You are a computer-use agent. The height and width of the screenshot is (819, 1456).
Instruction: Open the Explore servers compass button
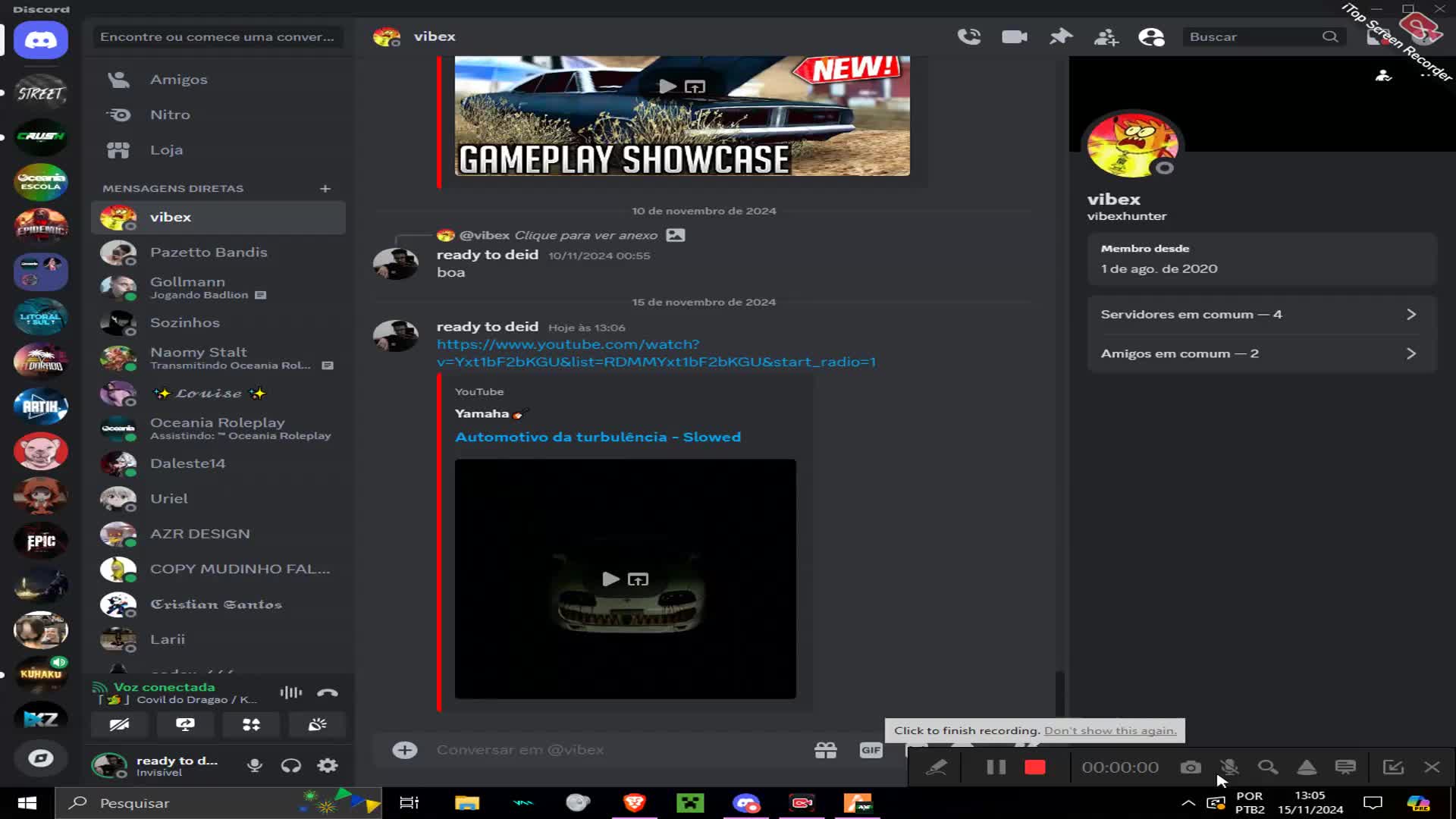tap(41, 758)
